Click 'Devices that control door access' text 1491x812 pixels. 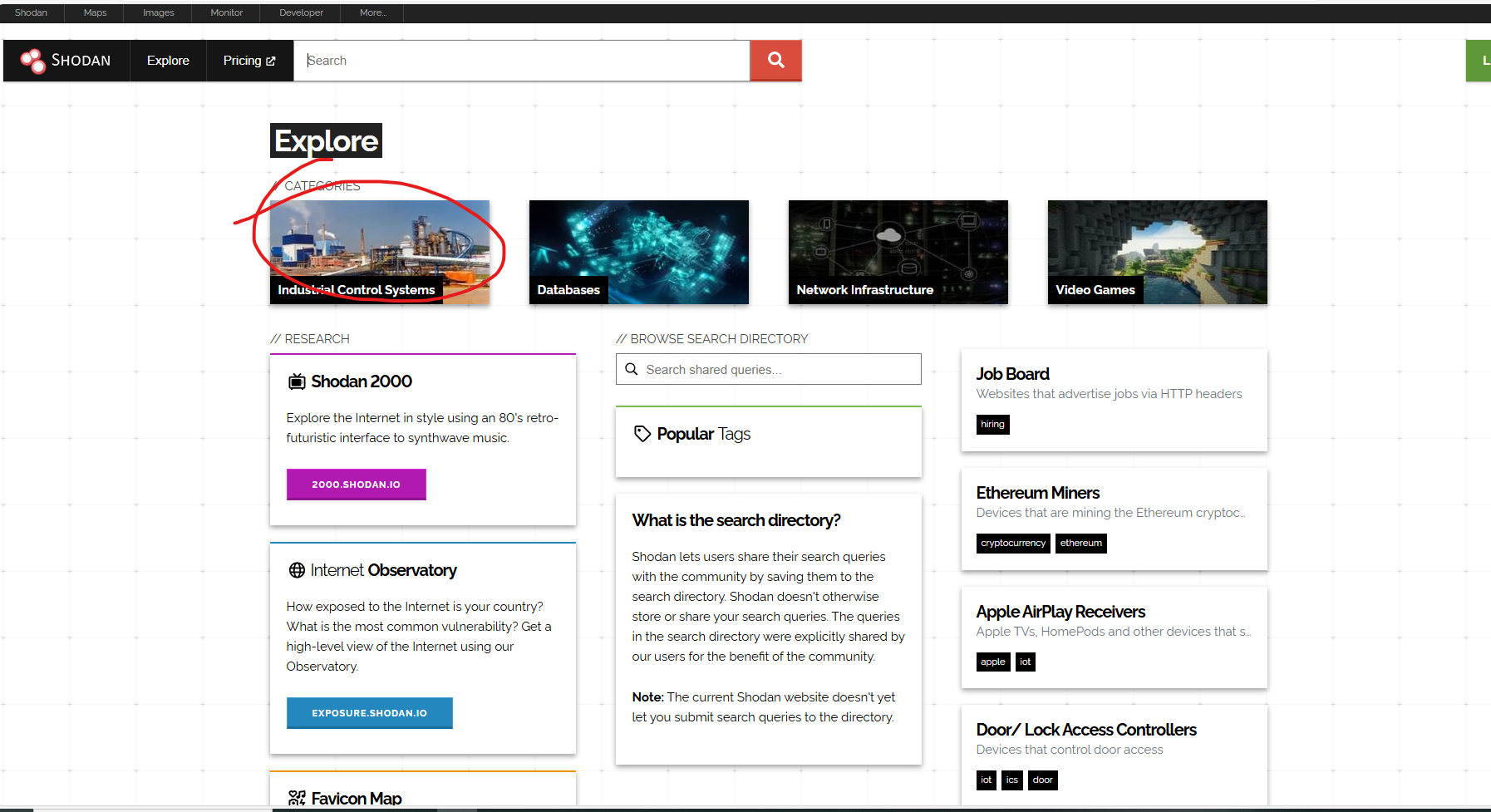point(1070,750)
